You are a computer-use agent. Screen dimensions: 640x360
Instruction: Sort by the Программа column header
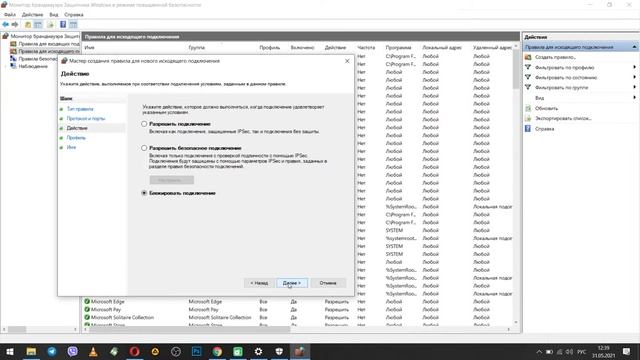coord(398,47)
